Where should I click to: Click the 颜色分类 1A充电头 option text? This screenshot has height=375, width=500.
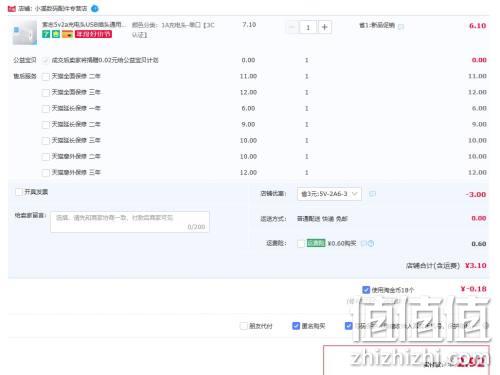coord(173,30)
